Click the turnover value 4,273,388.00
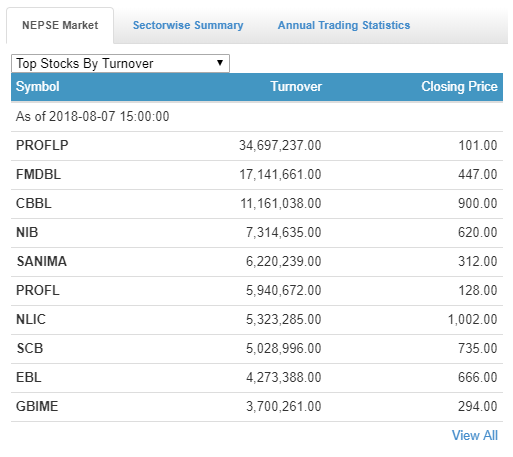 [284, 377]
